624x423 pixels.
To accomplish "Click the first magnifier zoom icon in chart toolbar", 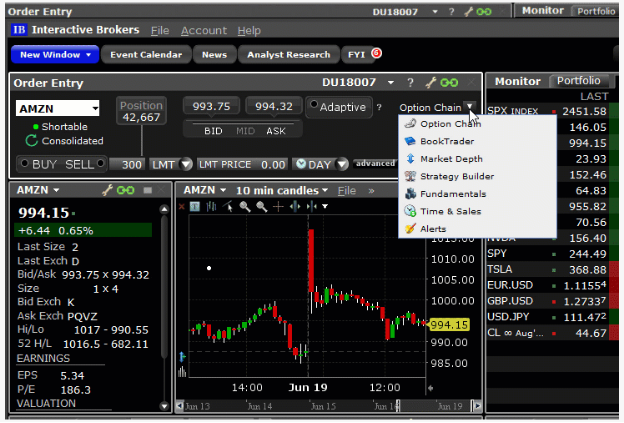I will tap(245, 206).
